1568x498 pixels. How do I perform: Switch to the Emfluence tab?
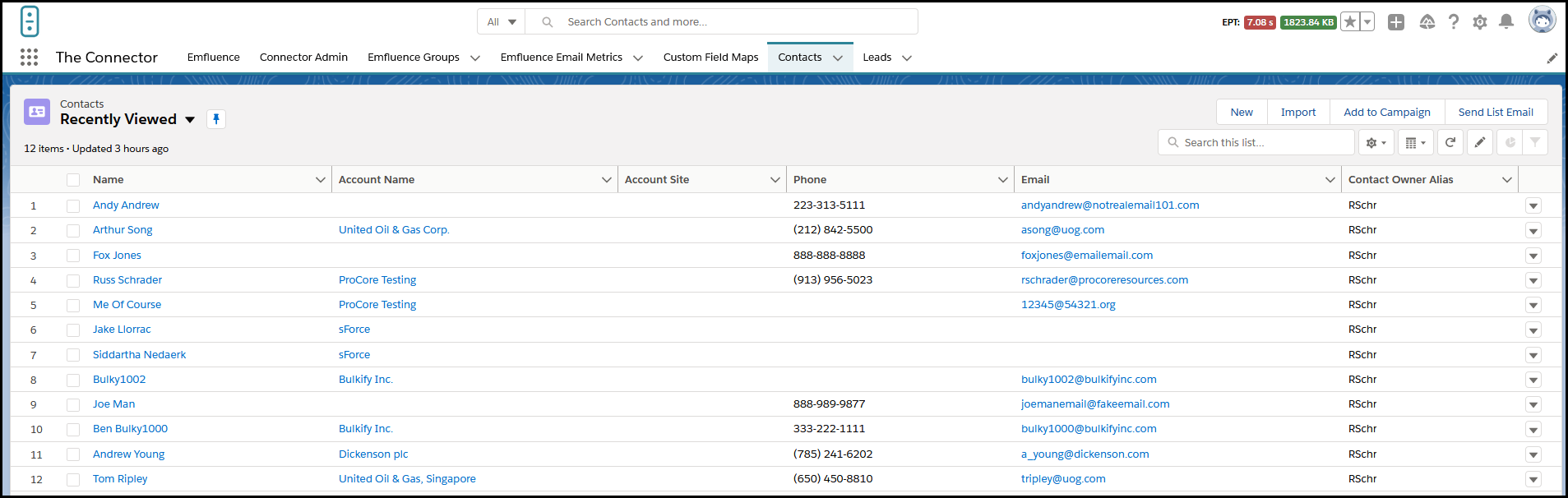[x=214, y=58]
